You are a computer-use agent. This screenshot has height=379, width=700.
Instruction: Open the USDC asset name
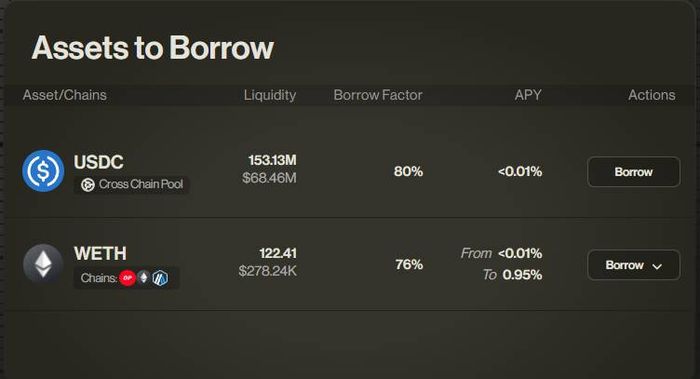[x=99, y=162]
